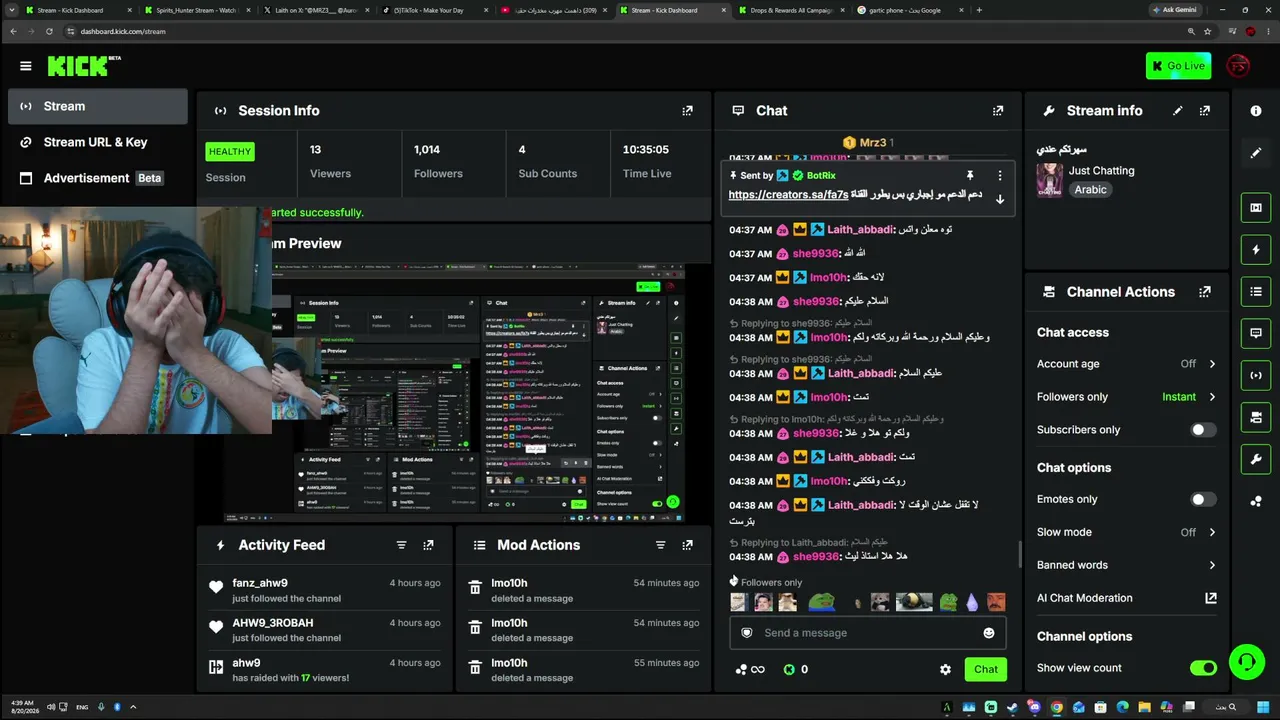
Task: Expand the pinned message with down arrow
Action: click(999, 199)
